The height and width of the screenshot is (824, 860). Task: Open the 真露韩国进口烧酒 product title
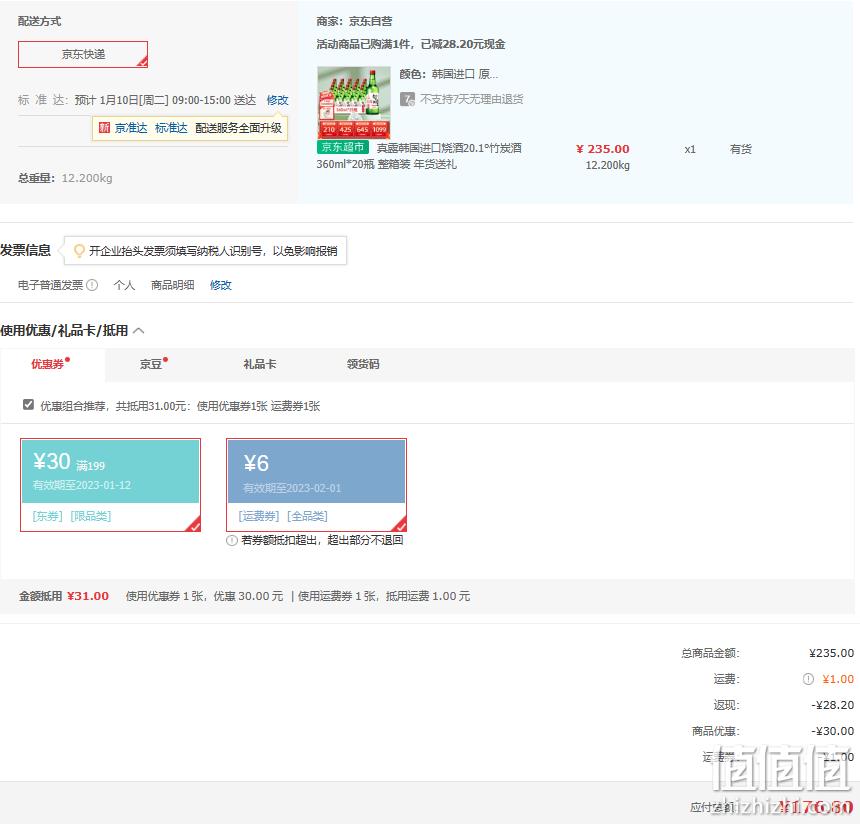pos(419,156)
